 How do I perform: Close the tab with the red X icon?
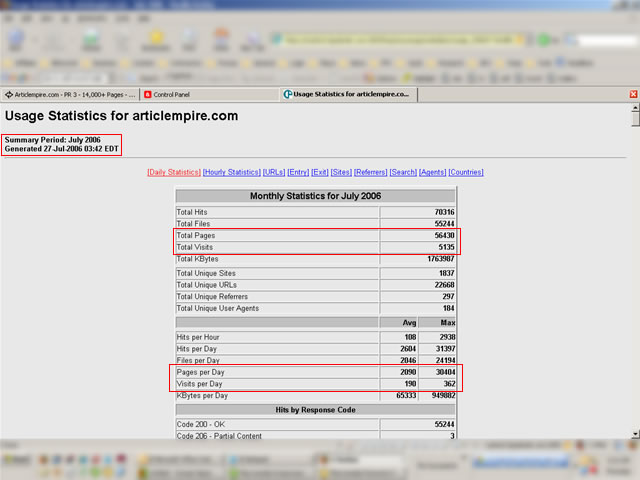633,94
